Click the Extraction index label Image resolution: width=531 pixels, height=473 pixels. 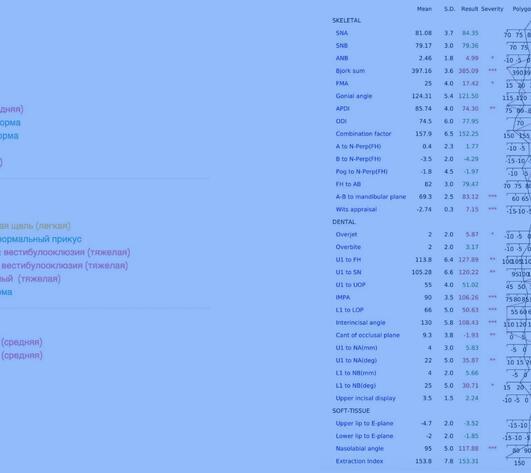pos(359,461)
